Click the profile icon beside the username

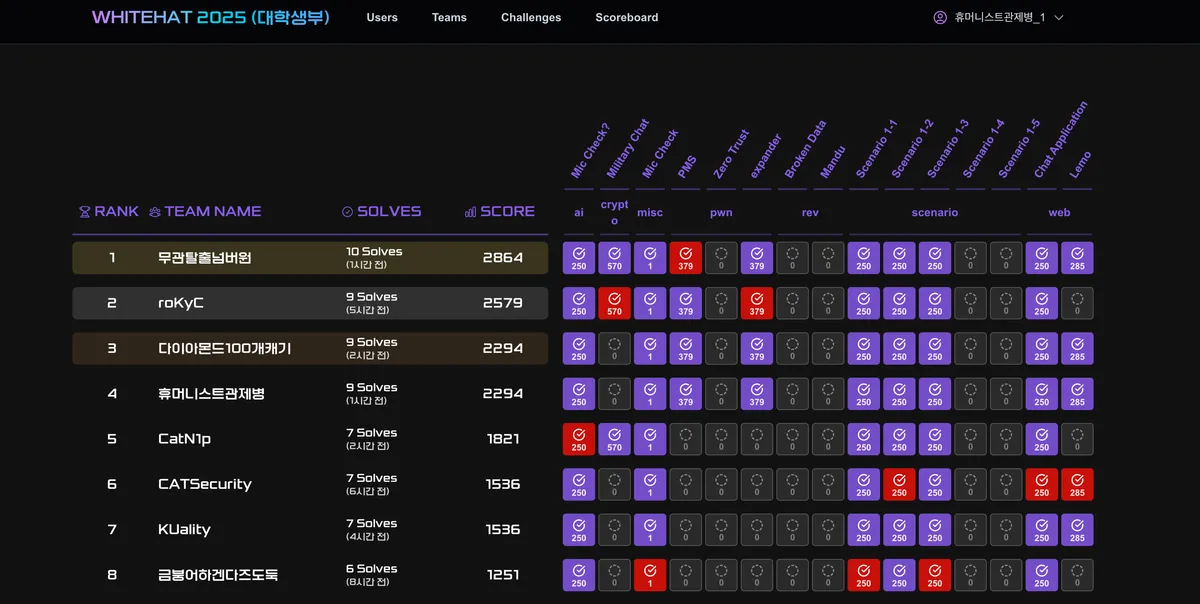point(938,17)
